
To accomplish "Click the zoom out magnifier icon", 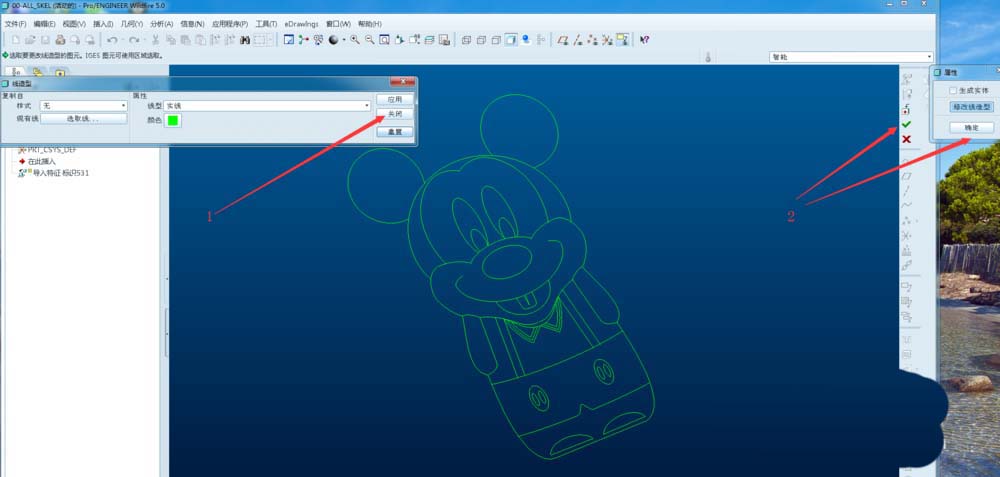I will pos(369,40).
